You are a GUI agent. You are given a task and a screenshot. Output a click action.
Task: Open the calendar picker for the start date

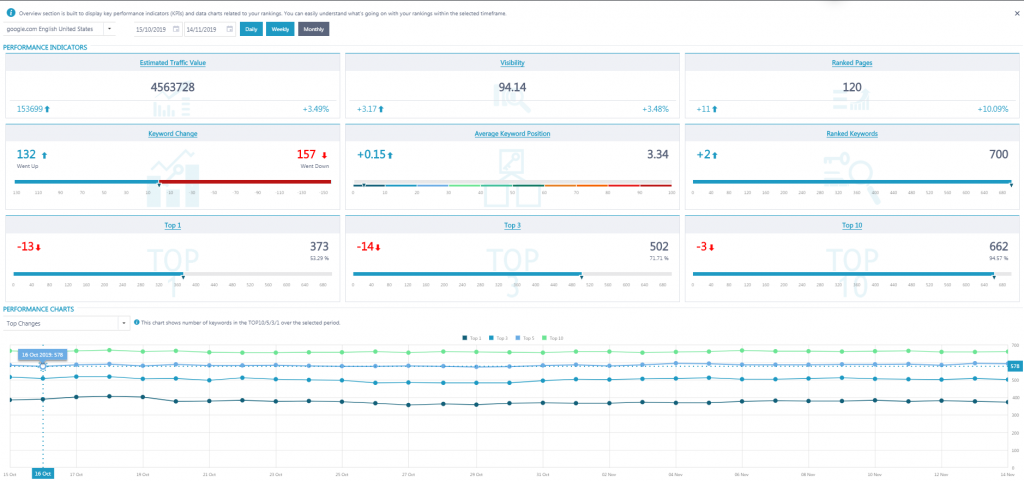click(x=178, y=29)
